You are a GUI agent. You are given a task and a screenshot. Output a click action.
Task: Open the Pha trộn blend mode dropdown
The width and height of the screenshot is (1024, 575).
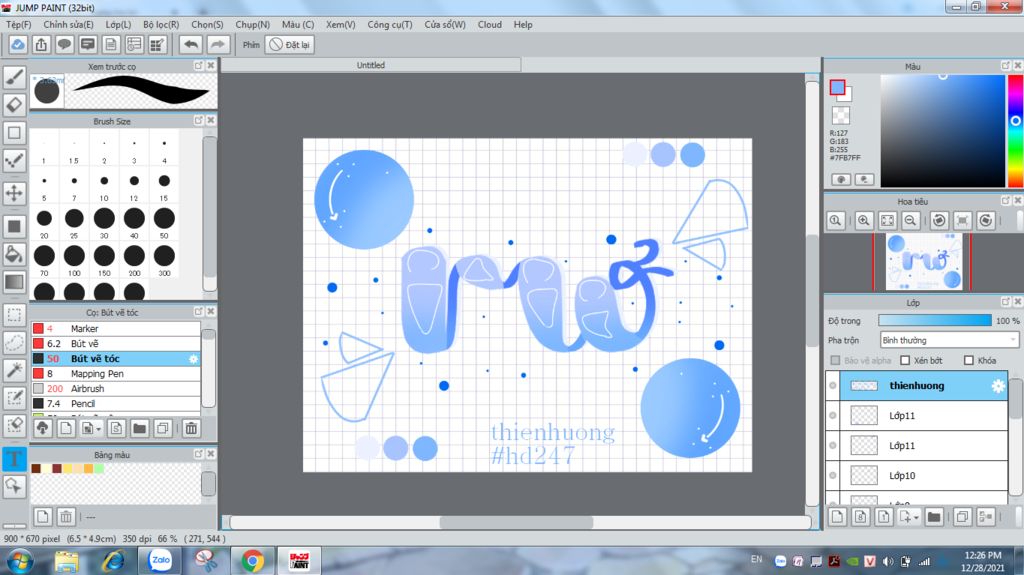948,340
